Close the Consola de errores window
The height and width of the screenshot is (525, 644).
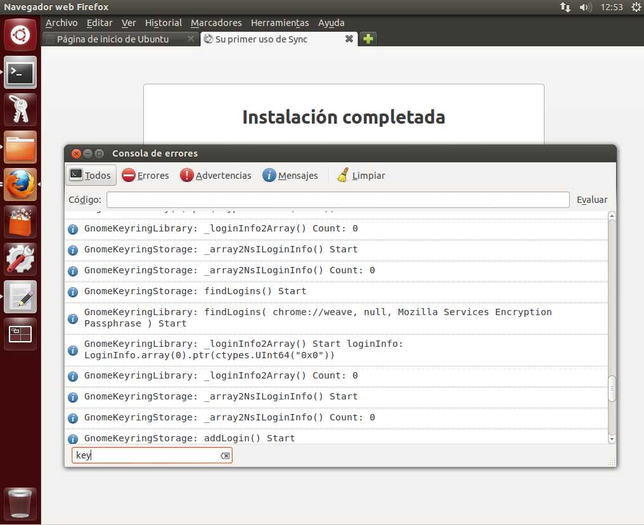pos(76,154)
